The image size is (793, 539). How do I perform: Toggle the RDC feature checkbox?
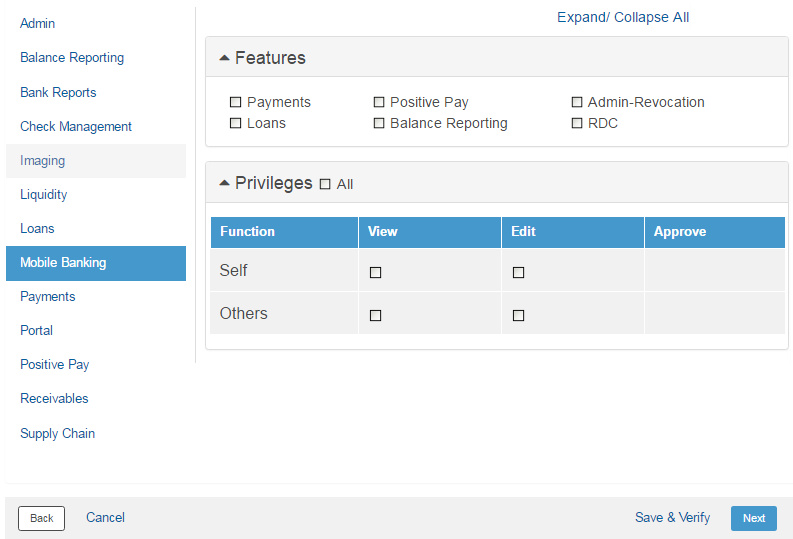tap(577, 123)
